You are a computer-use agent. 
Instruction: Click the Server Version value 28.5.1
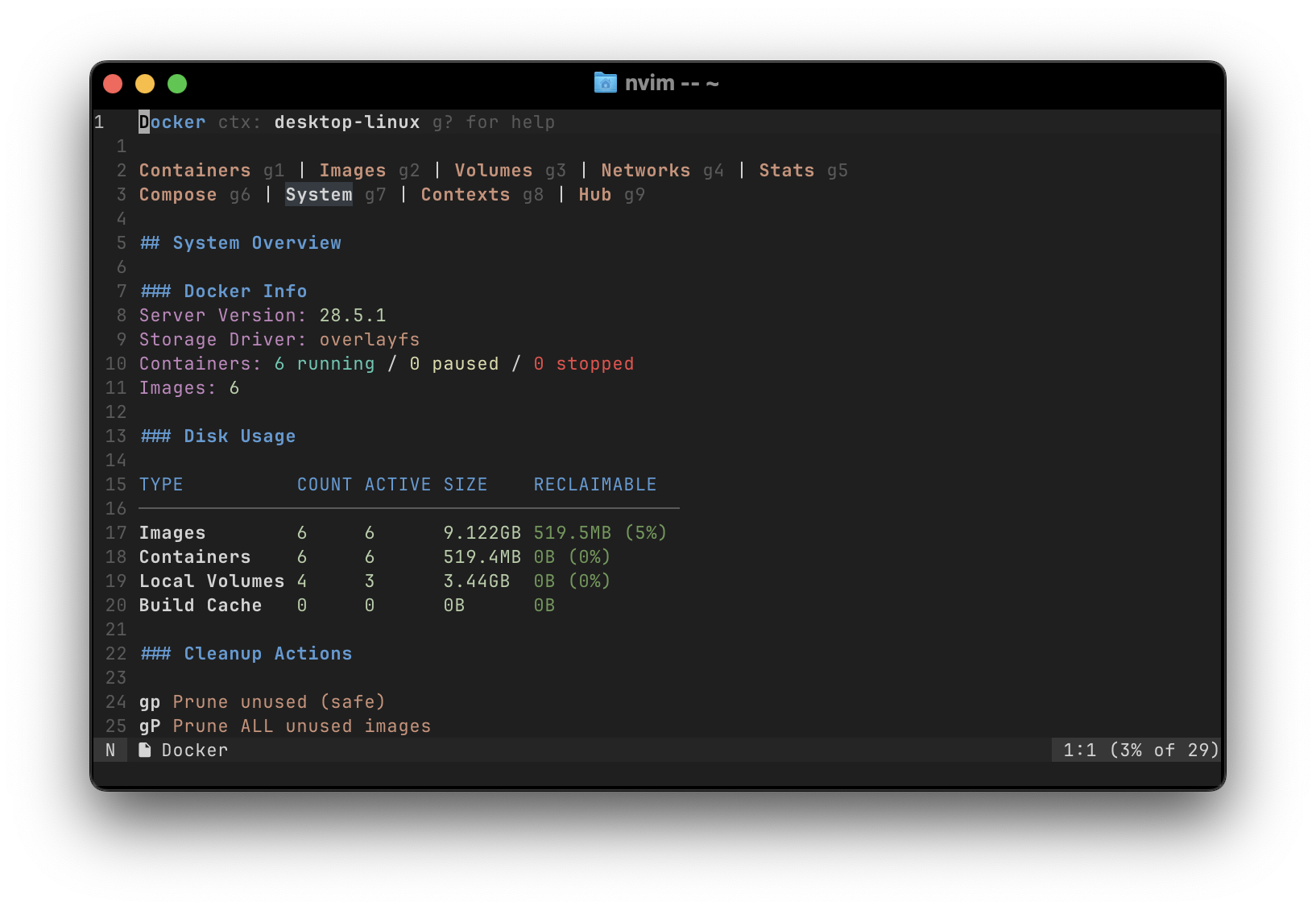(x=353, y=316)
